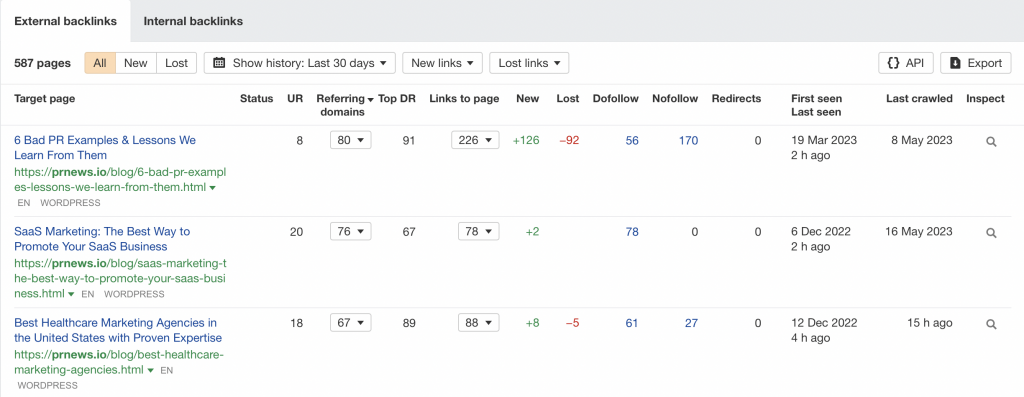Viewport: 1024px width, 397px height.
Task: Click nofollow count 170
Action: tap(688, 140)
